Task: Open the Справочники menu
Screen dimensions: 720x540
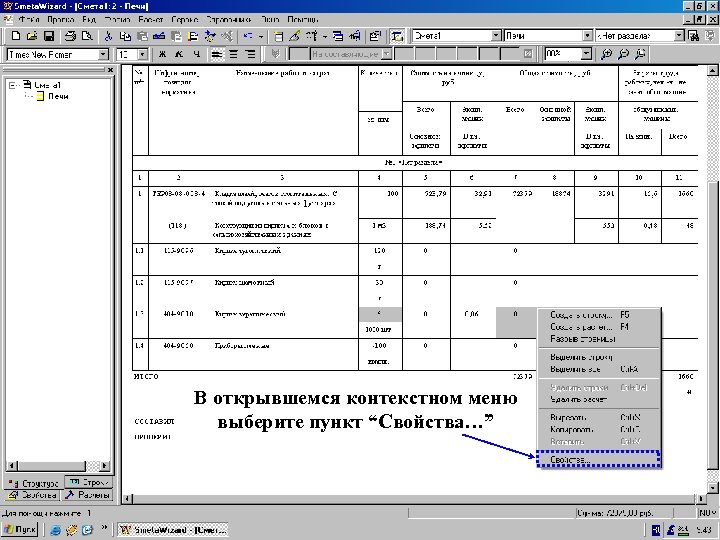Action: click(x=228, y=20)
